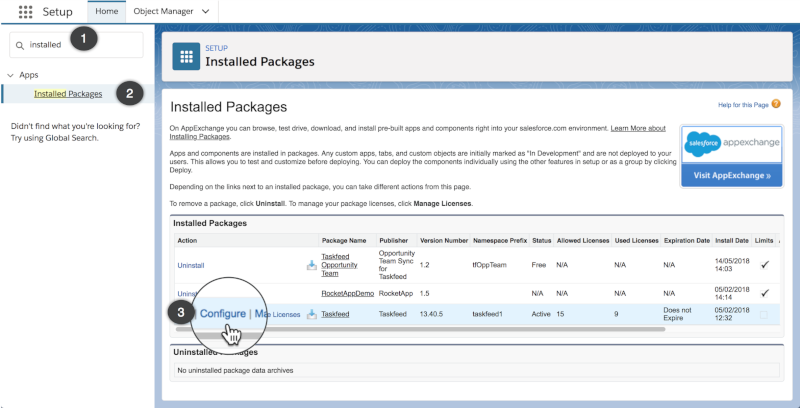Viewport: 800px width, 408px height.
Task: Click the Action column header
Action: click(x=187, y=240)
